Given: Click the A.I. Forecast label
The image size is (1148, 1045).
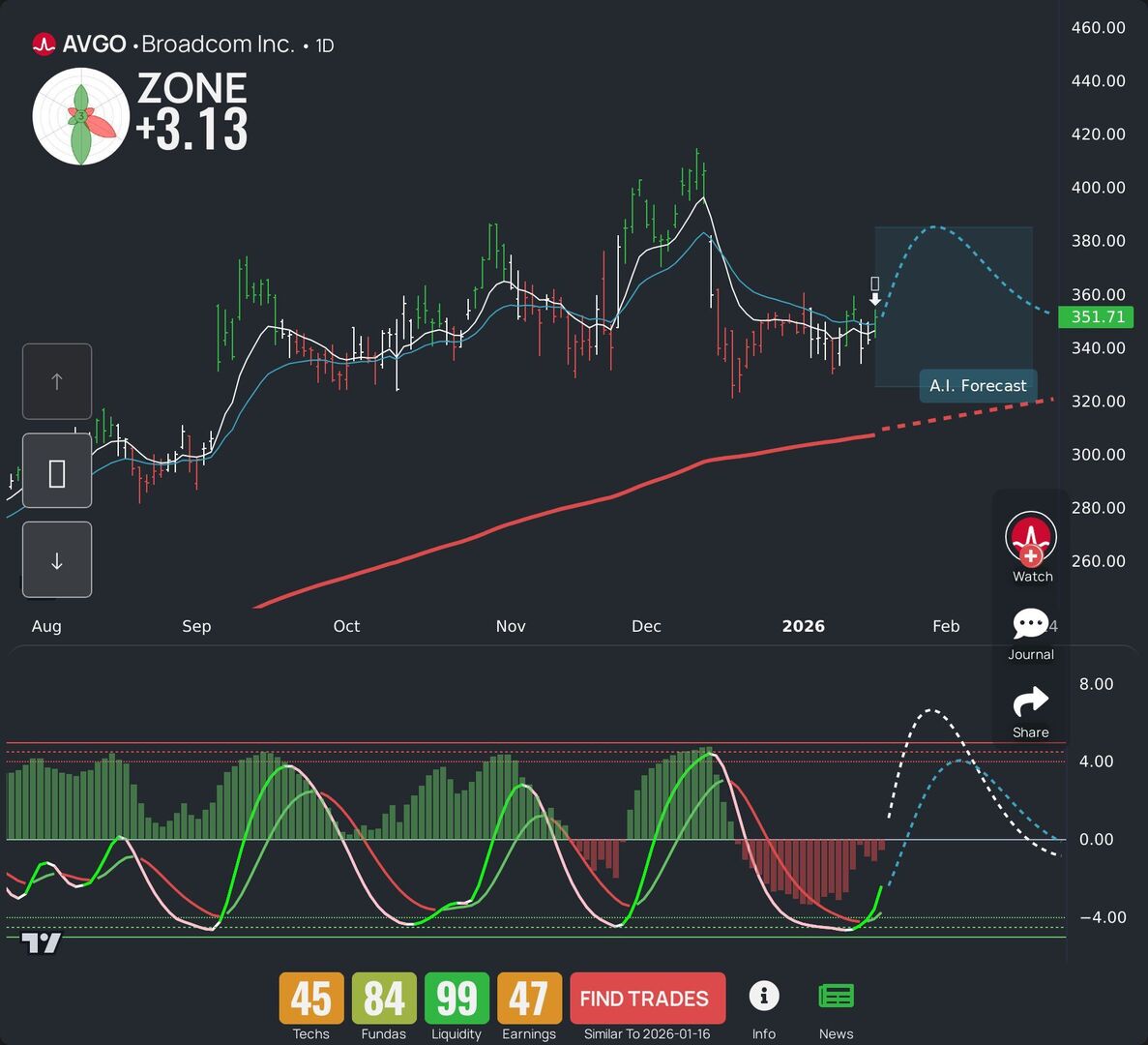Looking at the screenshot, I should [x=978, y=386].
